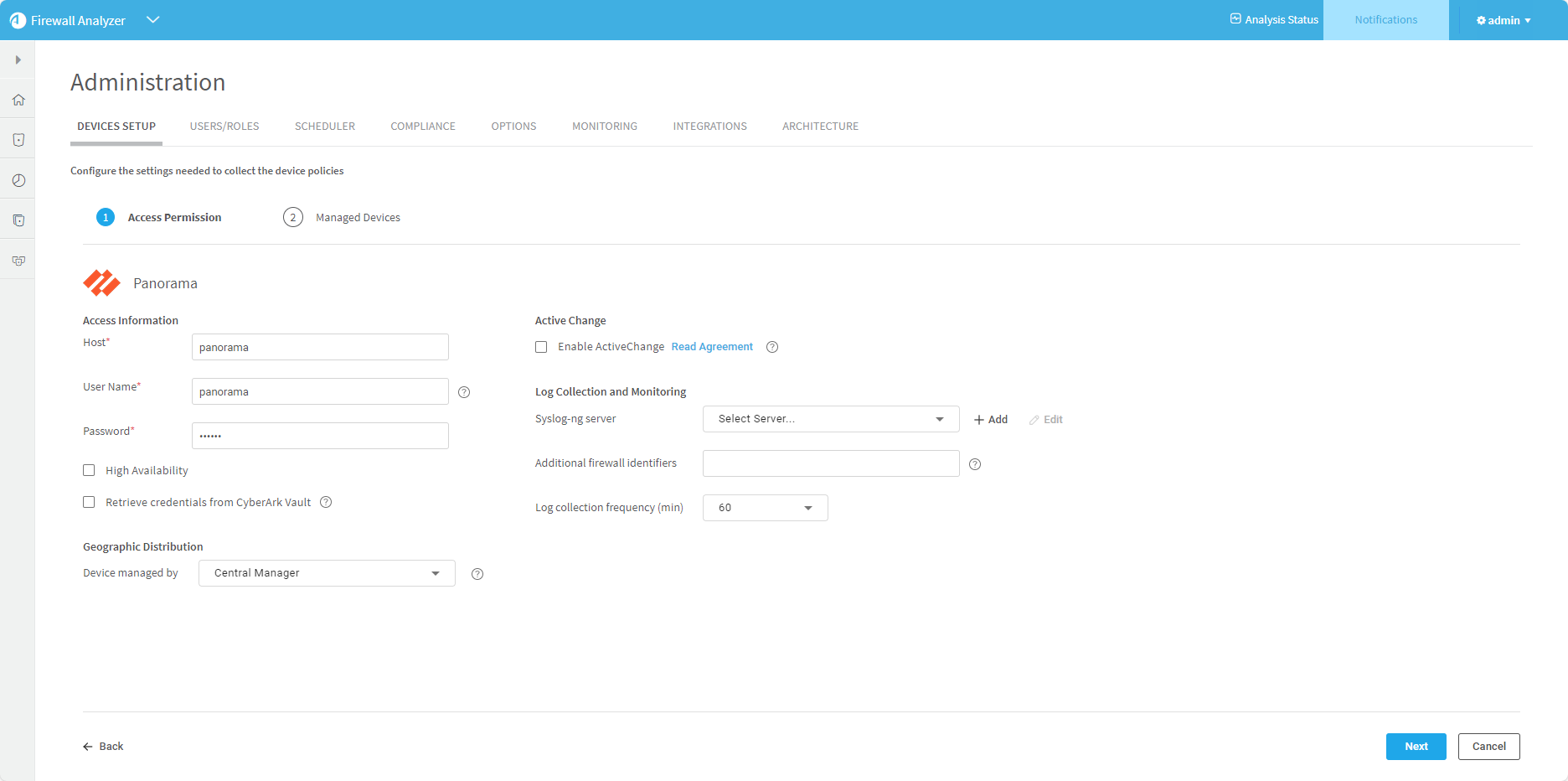Click the home icon in sidebar

click(x=18, y=100)
